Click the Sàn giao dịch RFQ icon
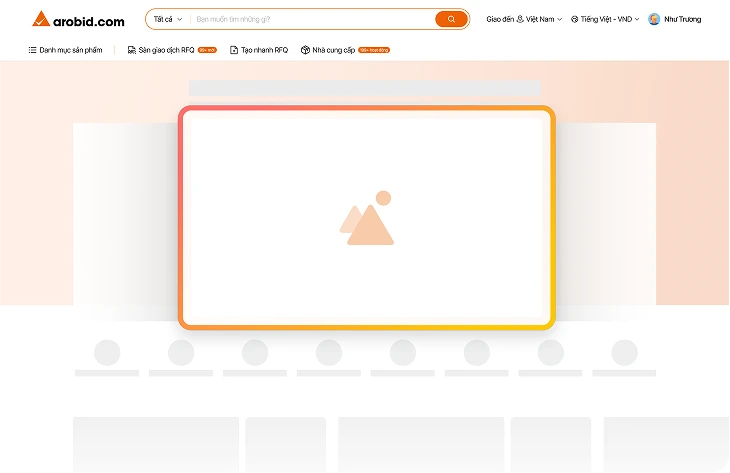The width and height of the screenshot is (730, 473). tap(132, 50)
